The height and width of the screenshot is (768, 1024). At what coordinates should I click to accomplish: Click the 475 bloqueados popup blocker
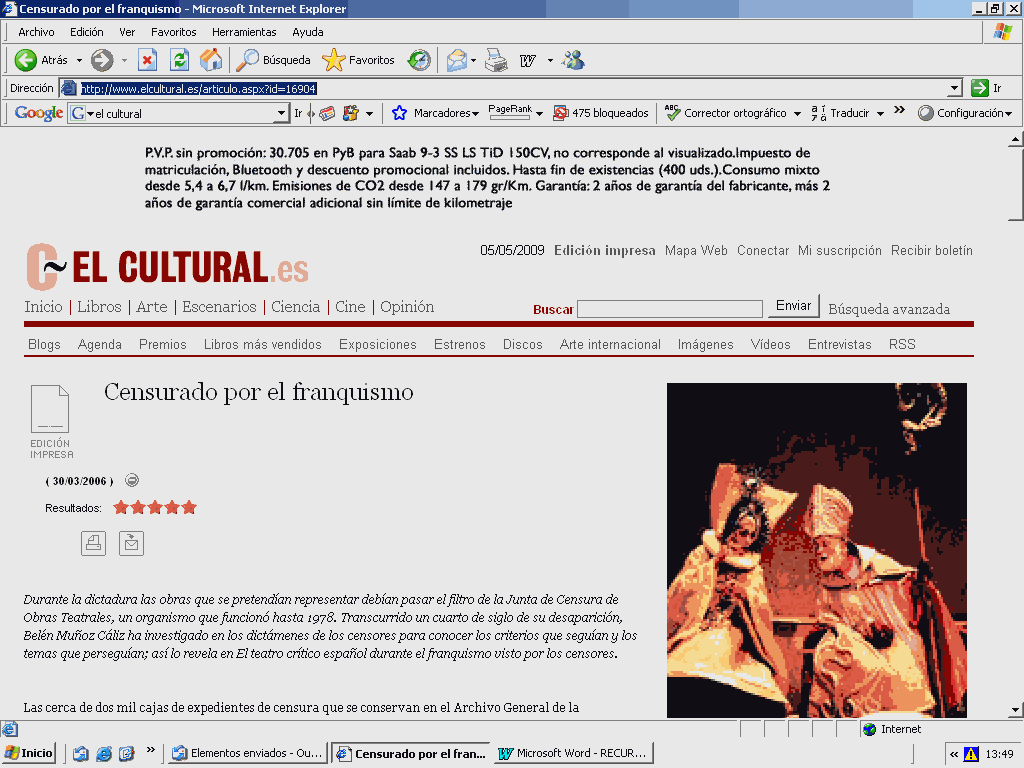coord(601,113)
